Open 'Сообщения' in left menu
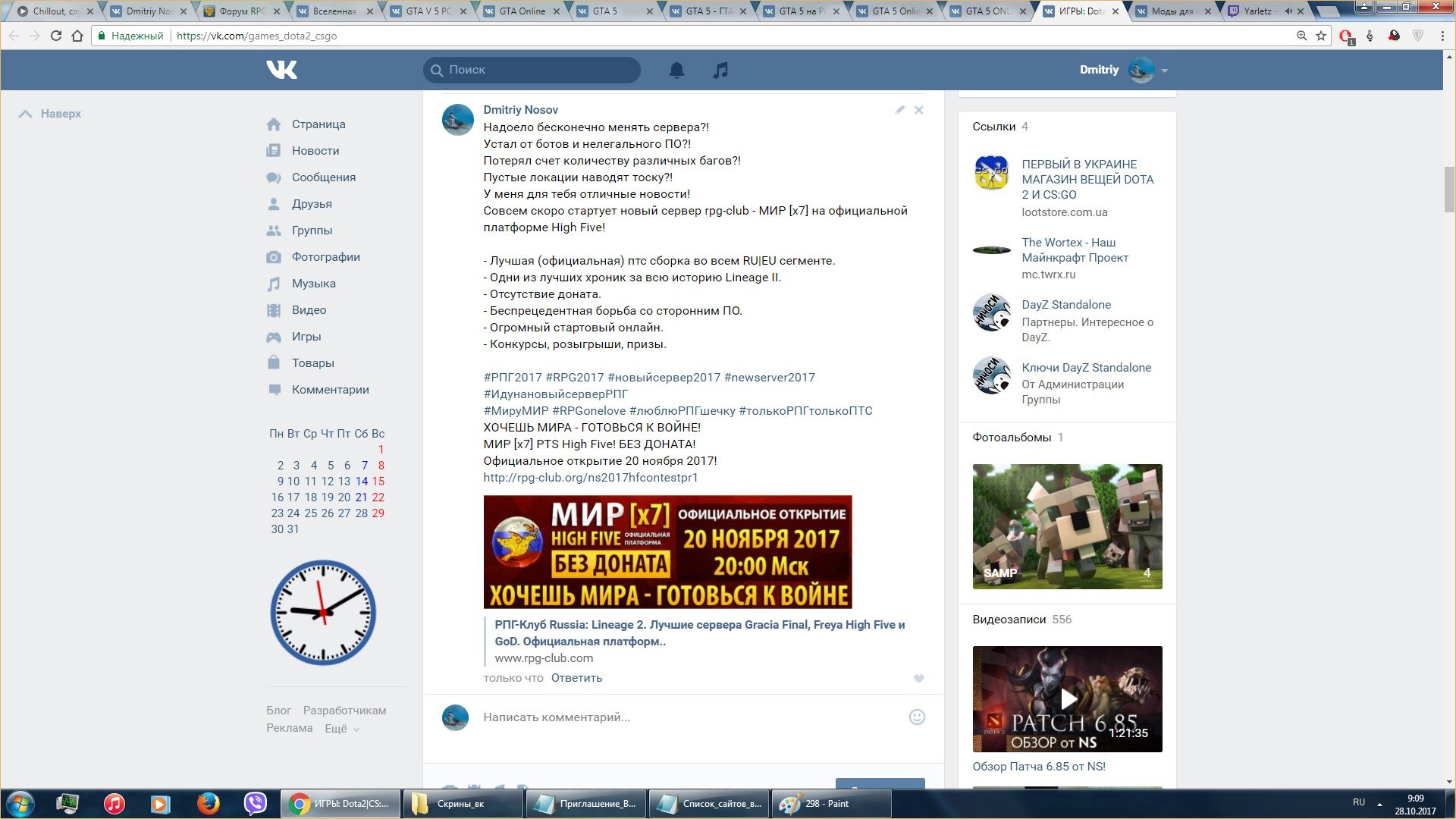The height and width of the screenshot is (819, 1456). click(x=323, y=177)
